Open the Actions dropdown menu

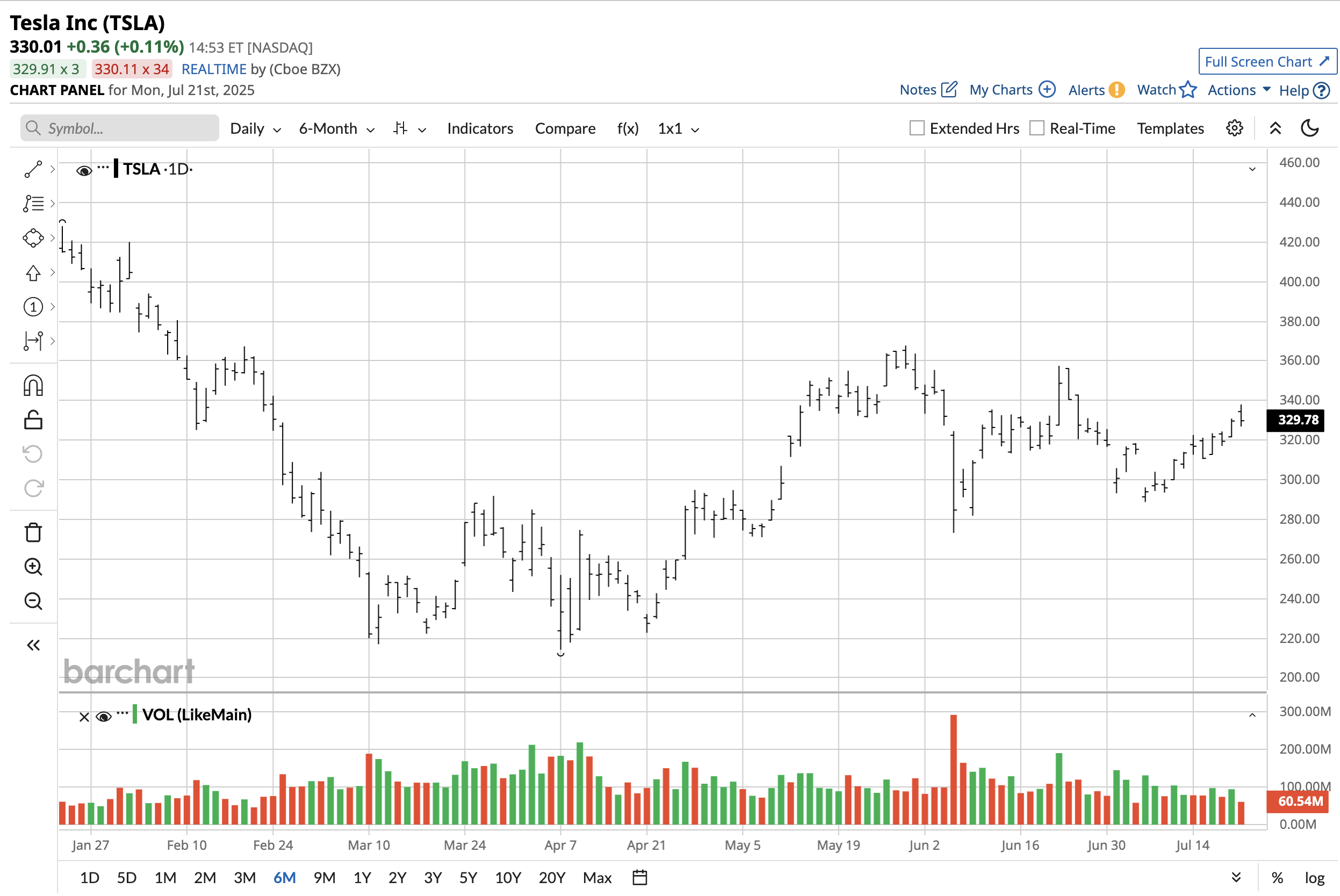pyautogui.click(x=1239, y=90)
